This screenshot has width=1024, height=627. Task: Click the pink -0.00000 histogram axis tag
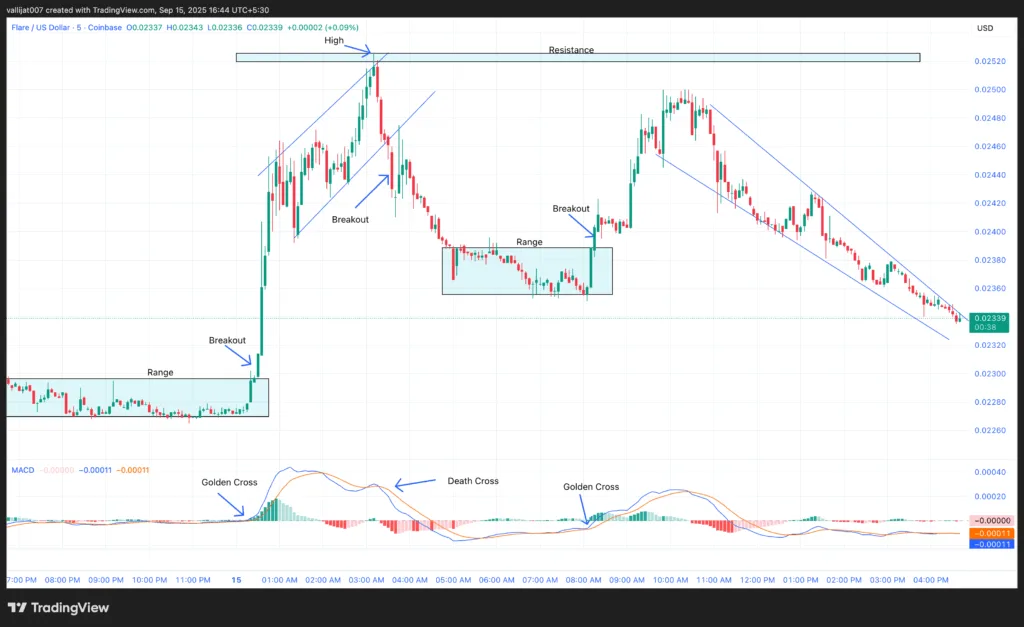point(991,521)
